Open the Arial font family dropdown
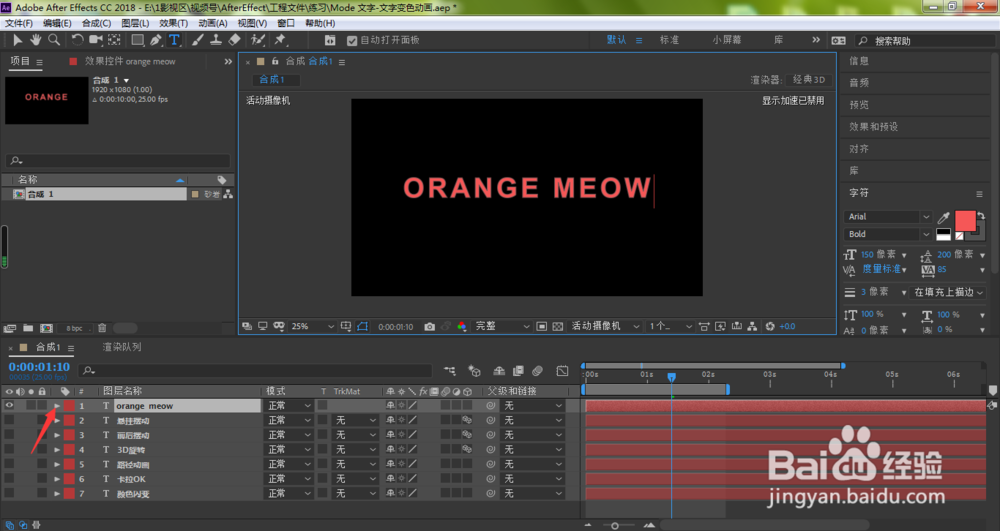Screen dimensions: 1000x531 888,217
